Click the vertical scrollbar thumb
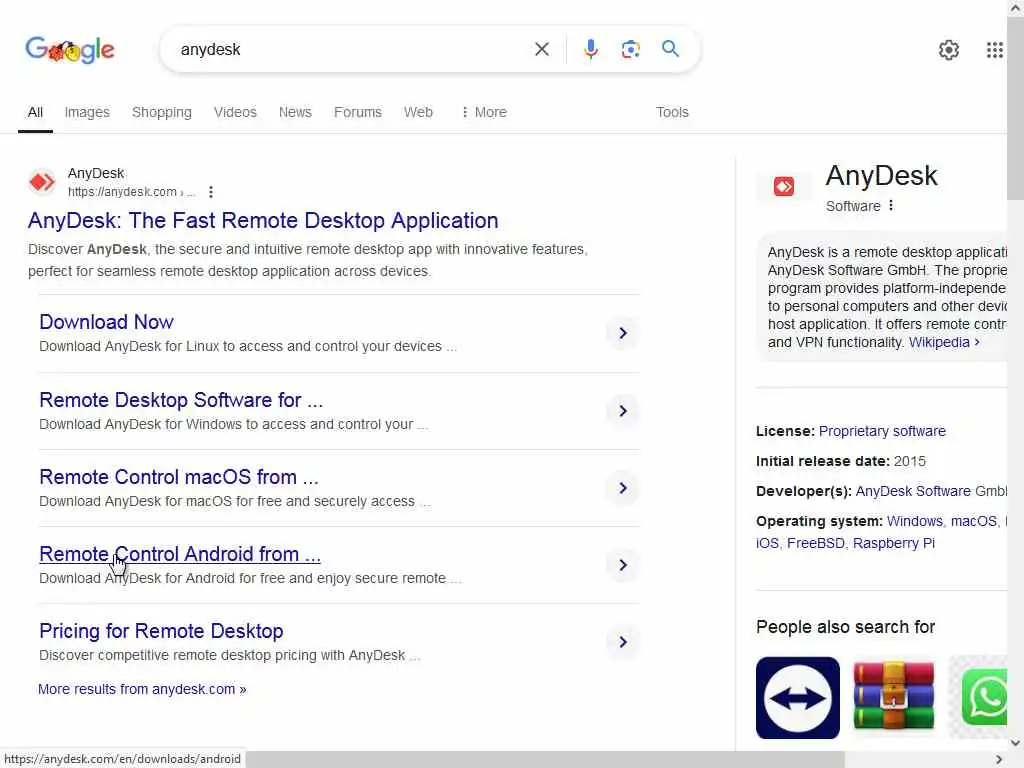1024x768 pixels. (x=1015, y=108)
